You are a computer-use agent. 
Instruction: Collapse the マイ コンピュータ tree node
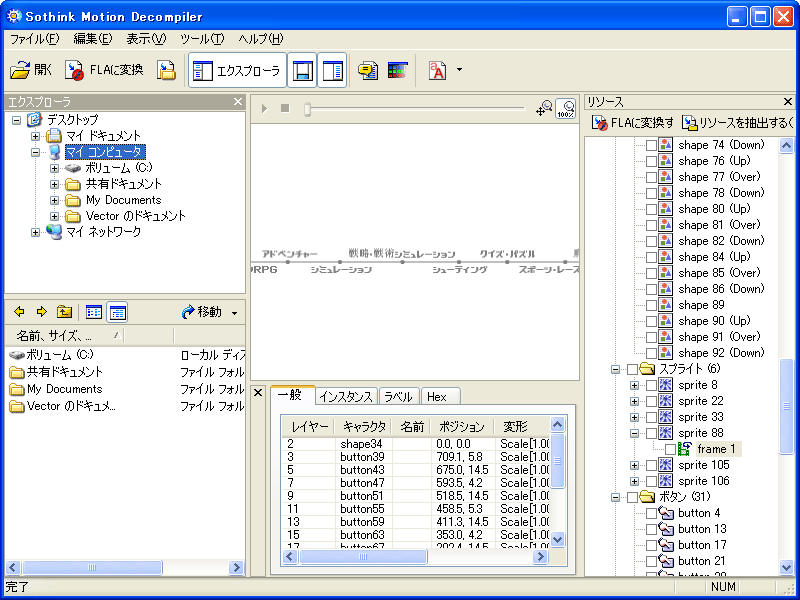(x=35, y=152)
